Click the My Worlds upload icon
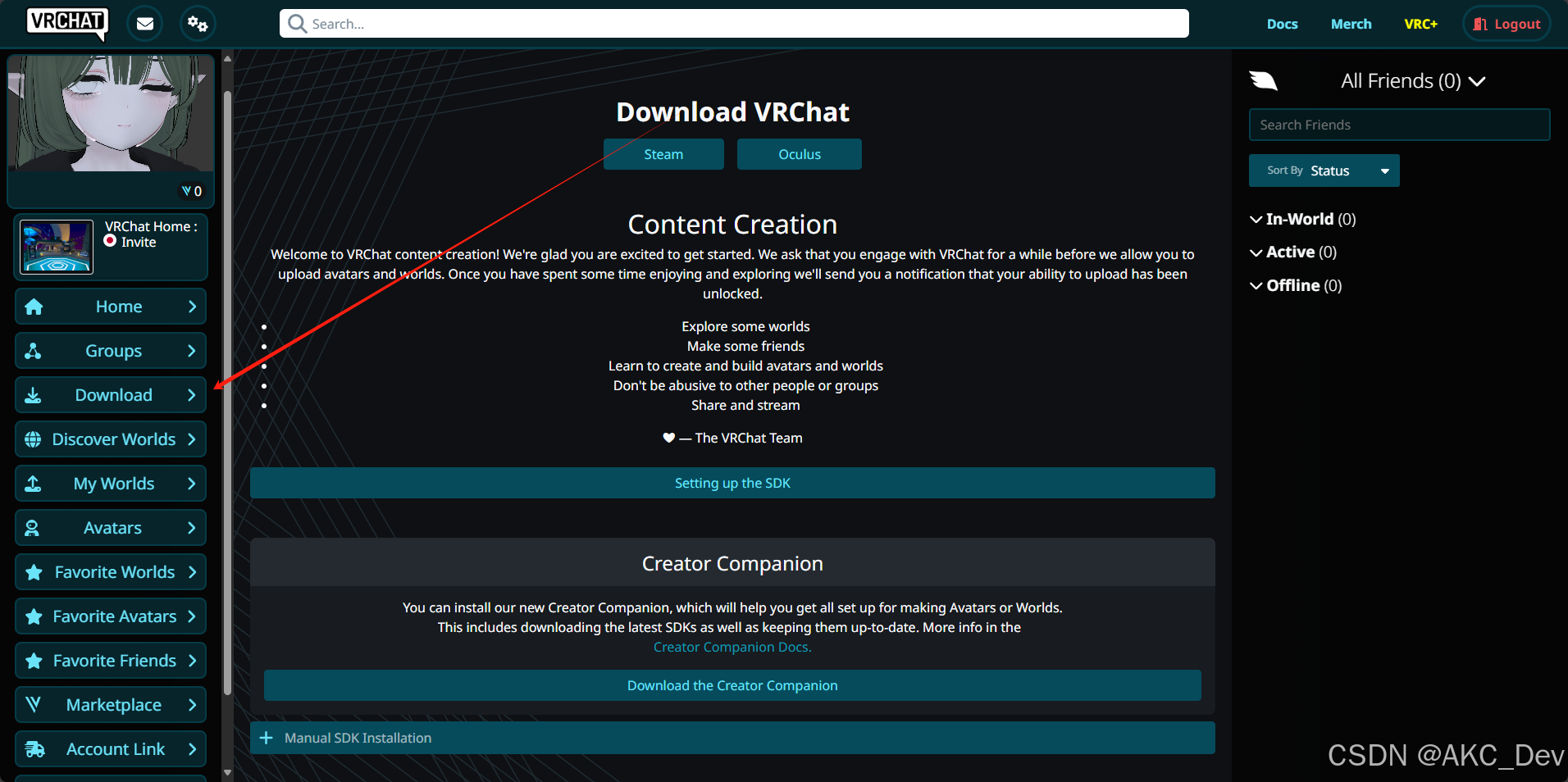Screen dimensions: 1568x782 tap(33, 484)
